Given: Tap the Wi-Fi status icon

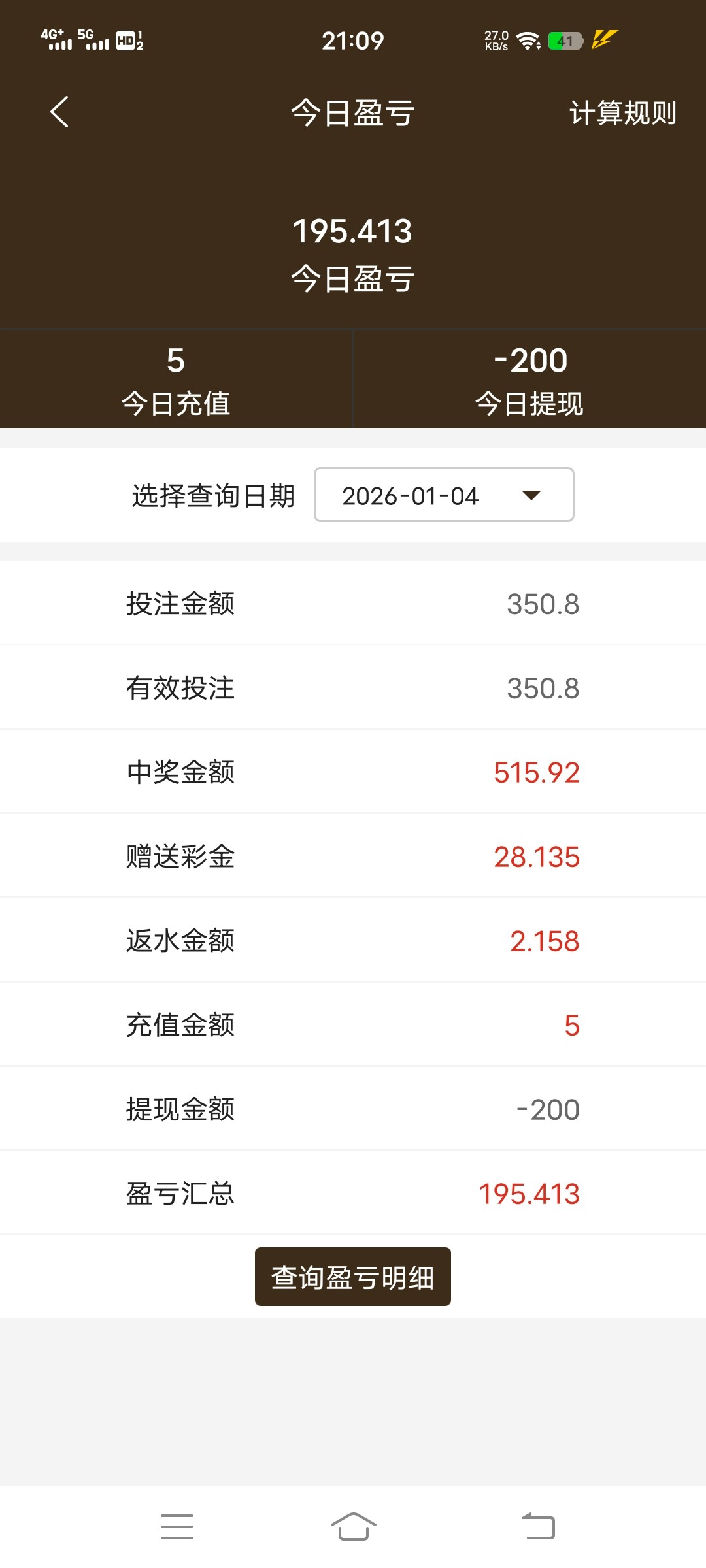Looking at the screenshot, I should click(x=528, y=41).
